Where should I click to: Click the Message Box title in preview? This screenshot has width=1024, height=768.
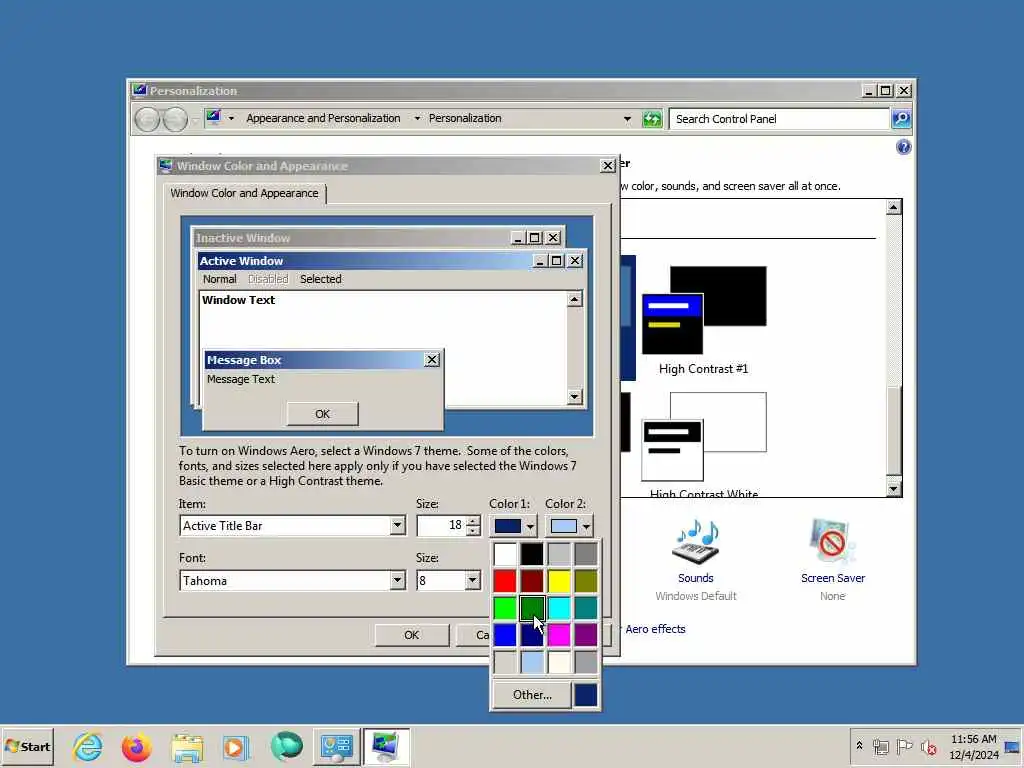tap(244, 360)
